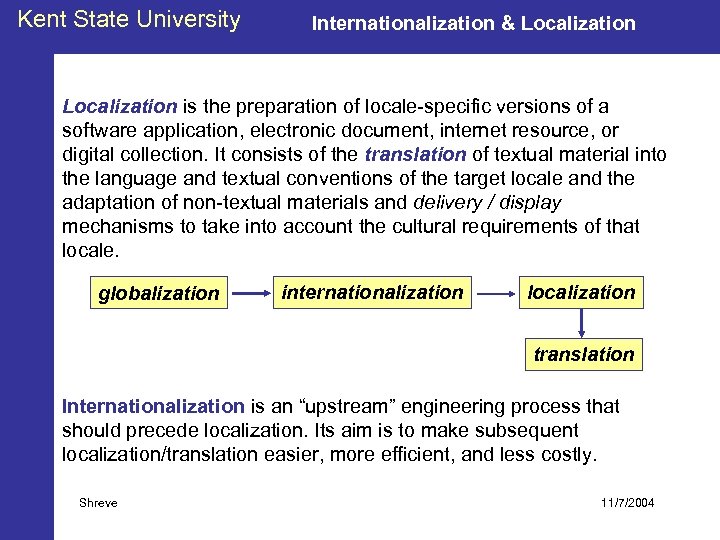Click the internationalization diagram box
Image resolution: width=720 pixels, height=540 pixels.
pos(372,292)
